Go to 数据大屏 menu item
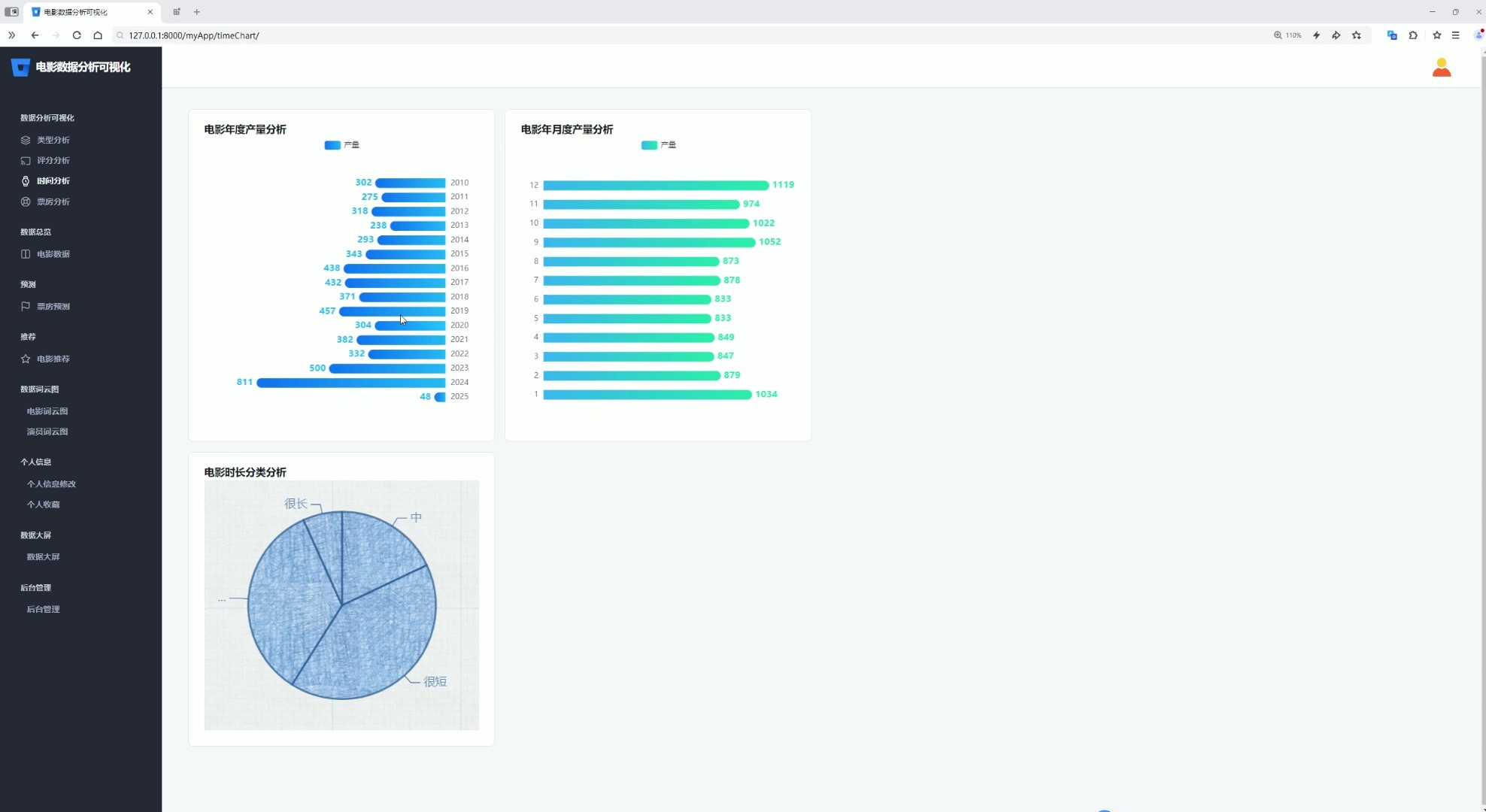 pos(43,557)
